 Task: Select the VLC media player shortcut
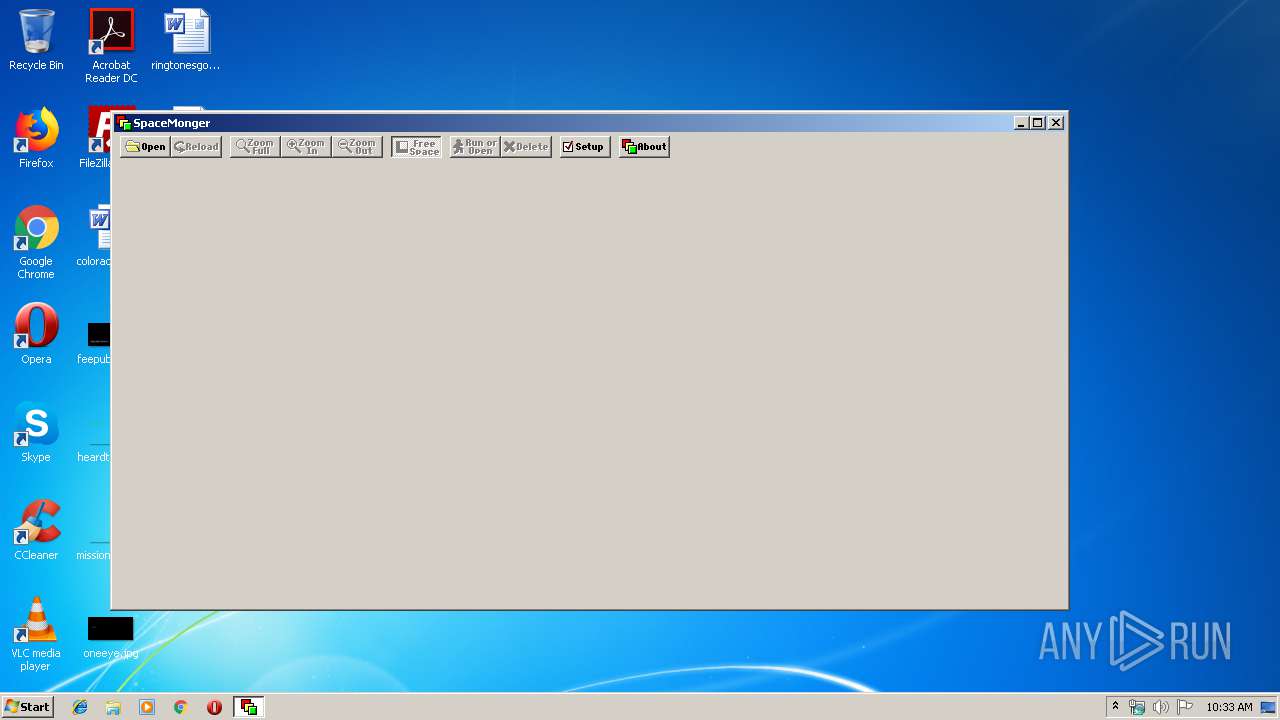(x=36, y=634)
